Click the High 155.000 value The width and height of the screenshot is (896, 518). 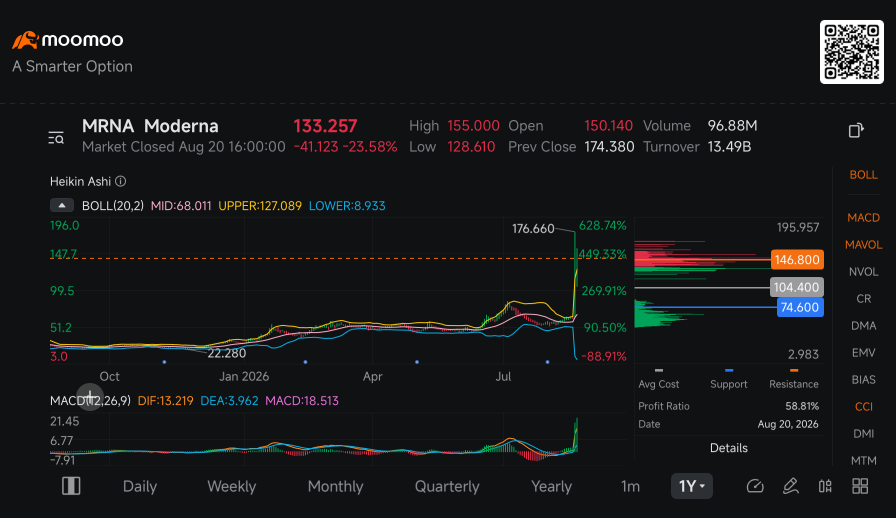pos(473,126)
